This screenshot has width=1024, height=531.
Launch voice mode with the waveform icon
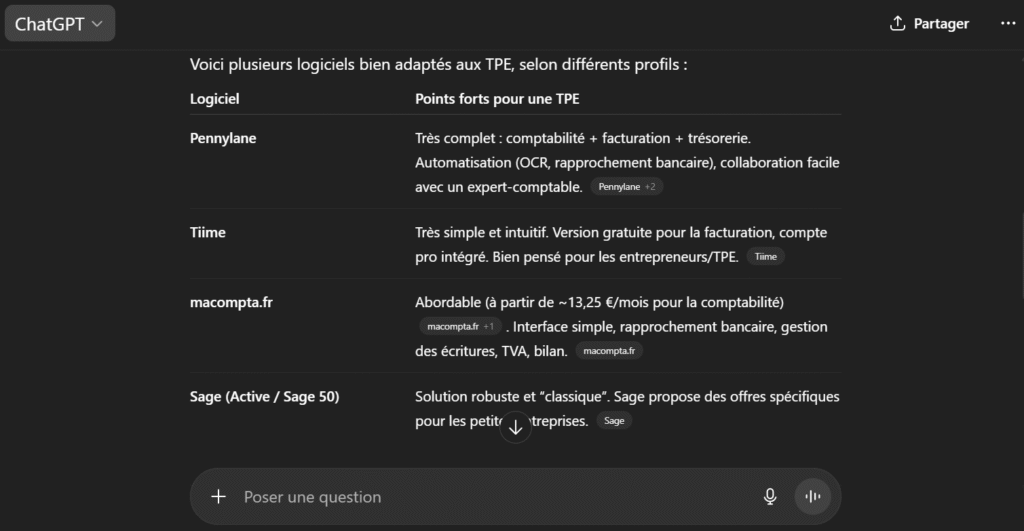pyautogui.click(x=812, y=497)
